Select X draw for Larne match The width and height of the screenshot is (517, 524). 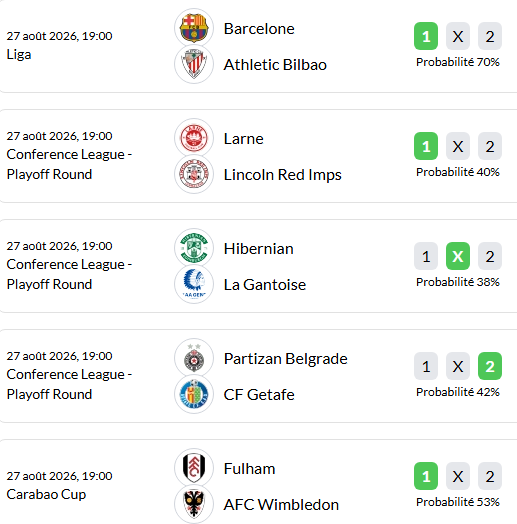(x=458, y=146)
